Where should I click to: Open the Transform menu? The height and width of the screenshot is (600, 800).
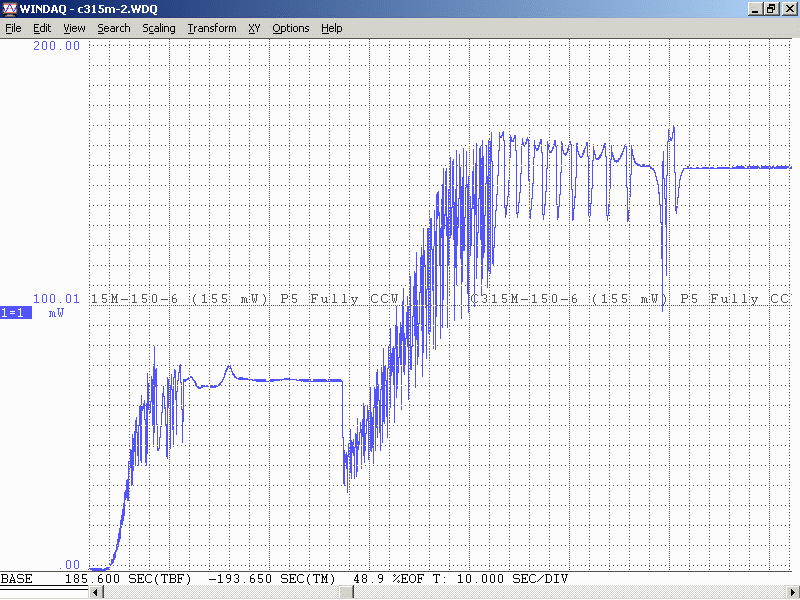(x=212, y=28)
